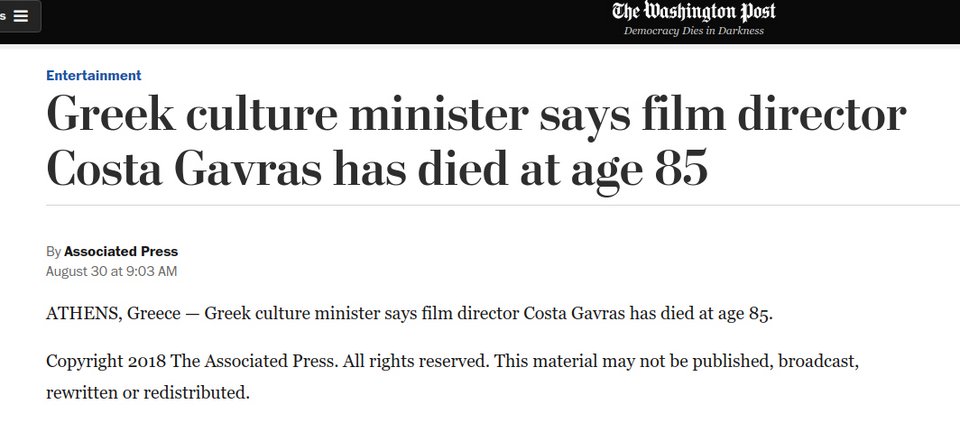Viewport: 960px width, 441px height.
Task: Click 'Costa Gavras' in the article paragraph
Action: 574,314
